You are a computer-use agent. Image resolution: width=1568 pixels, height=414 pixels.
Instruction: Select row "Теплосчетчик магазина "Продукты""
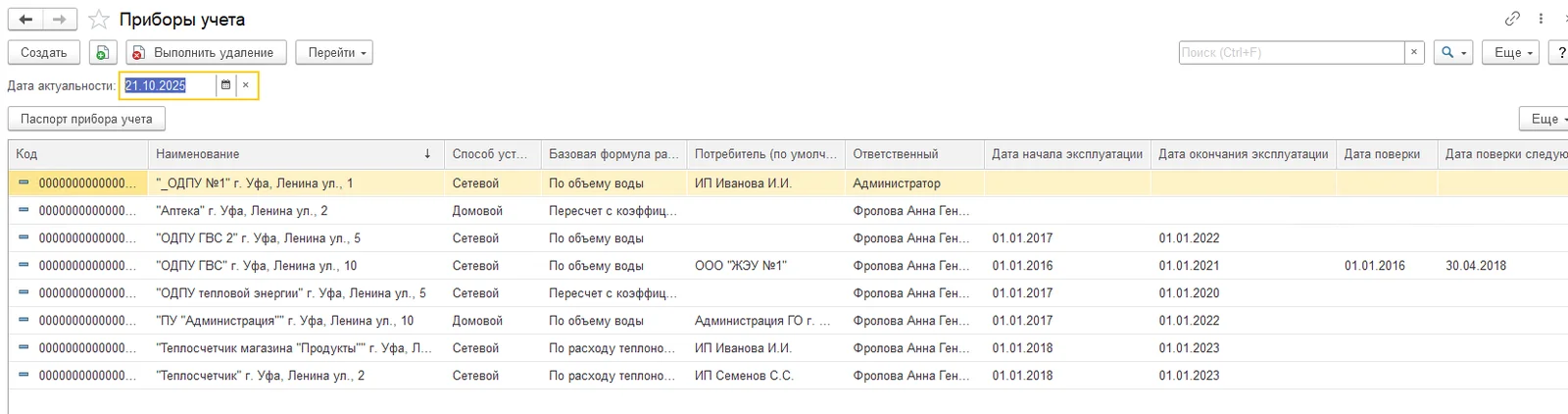click(788, 348)
